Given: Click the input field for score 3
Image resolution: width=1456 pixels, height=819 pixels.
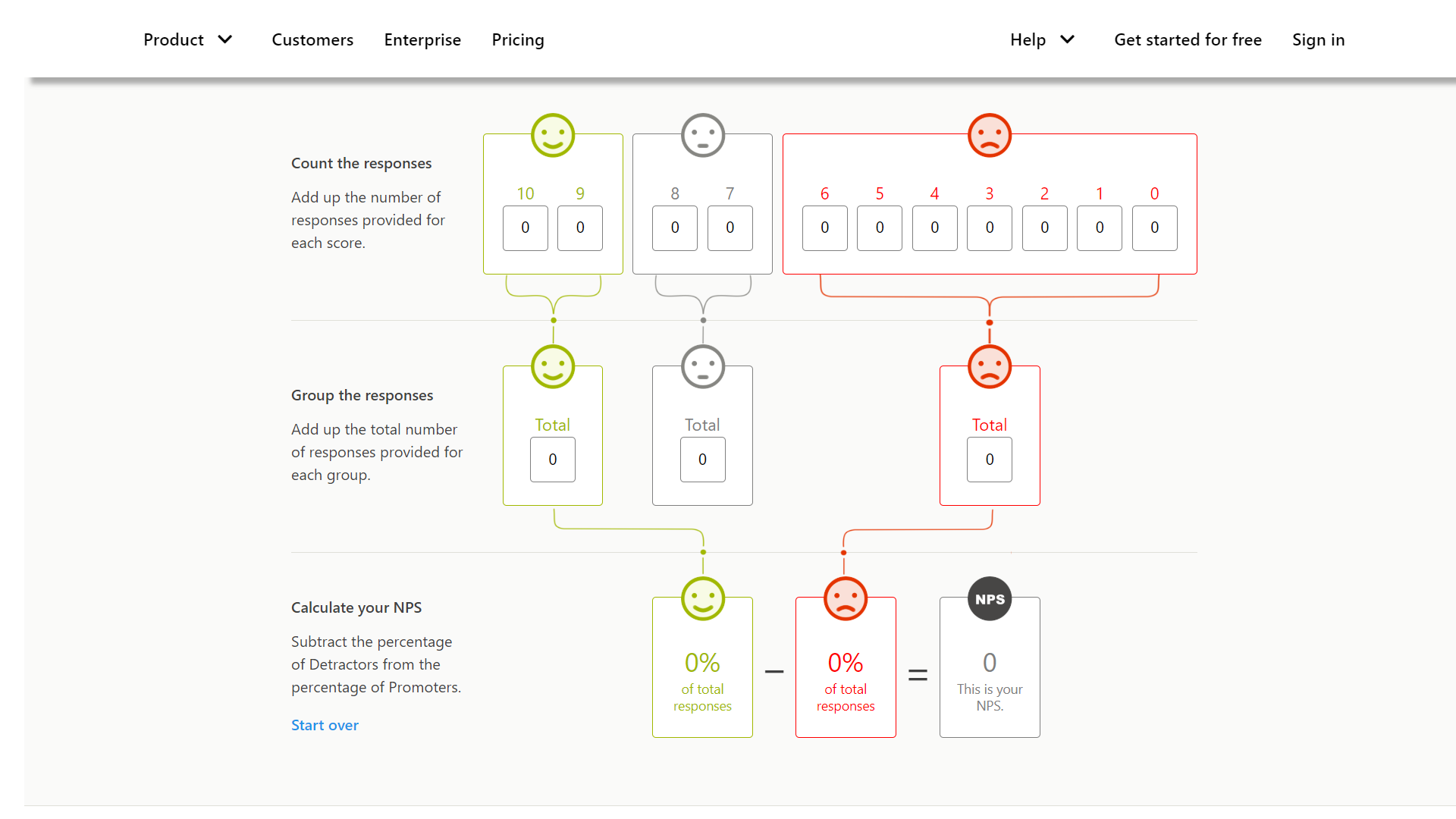Looking at the screenshot, I should coord(989,228).
